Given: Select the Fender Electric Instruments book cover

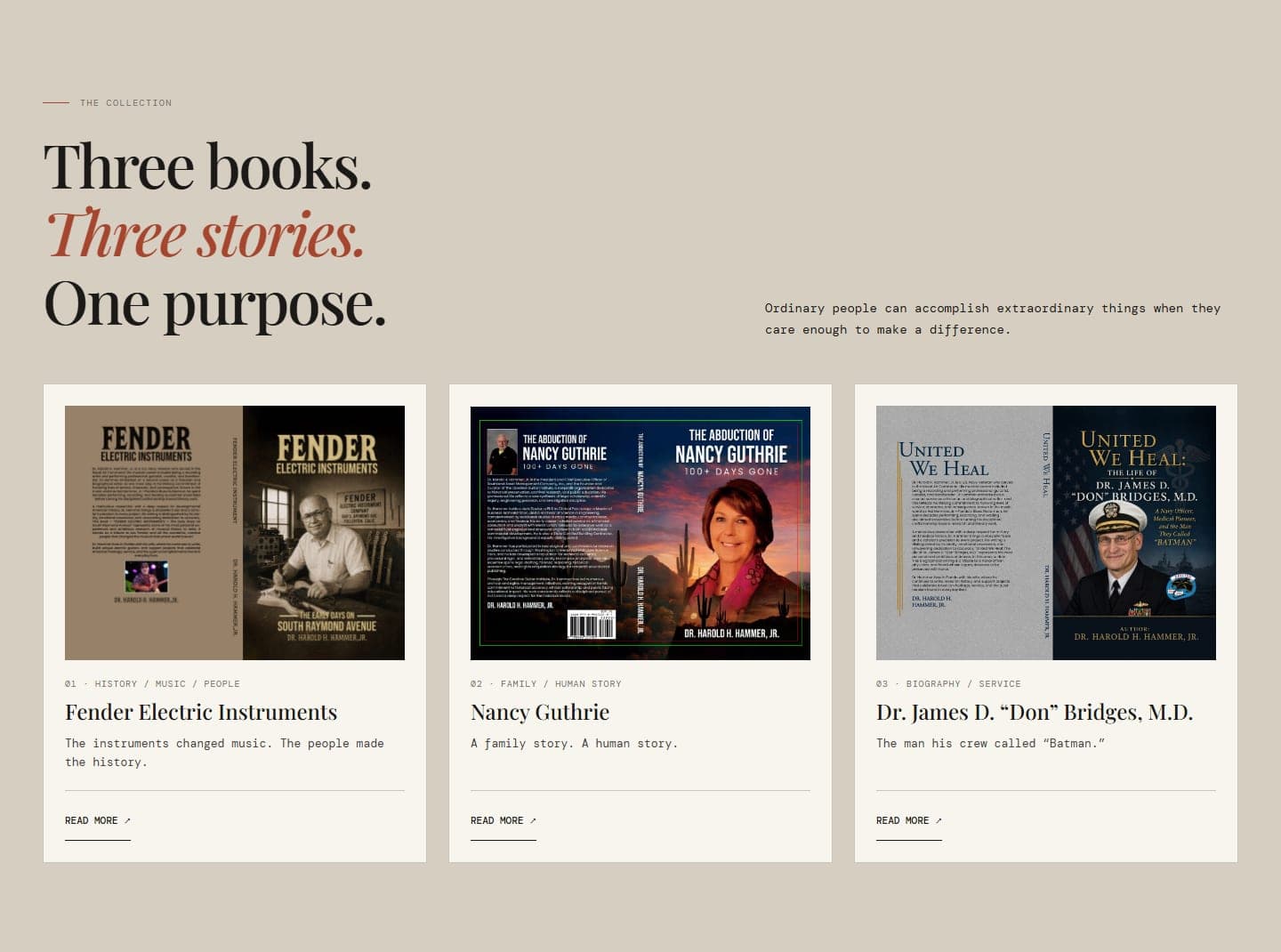Looking at the screenshot, I should tap(235, 533).
